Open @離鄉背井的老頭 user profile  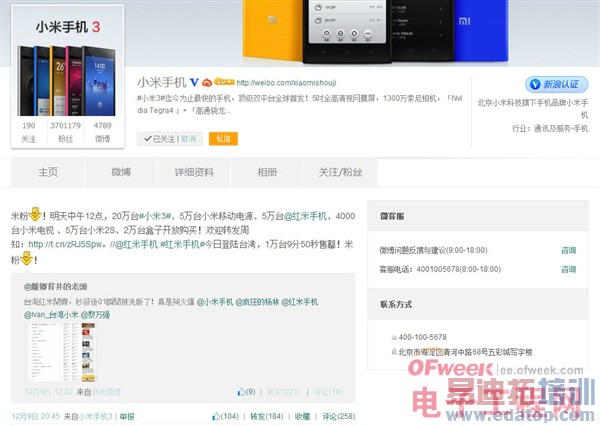pyautogui.click(x=55, y=286)
